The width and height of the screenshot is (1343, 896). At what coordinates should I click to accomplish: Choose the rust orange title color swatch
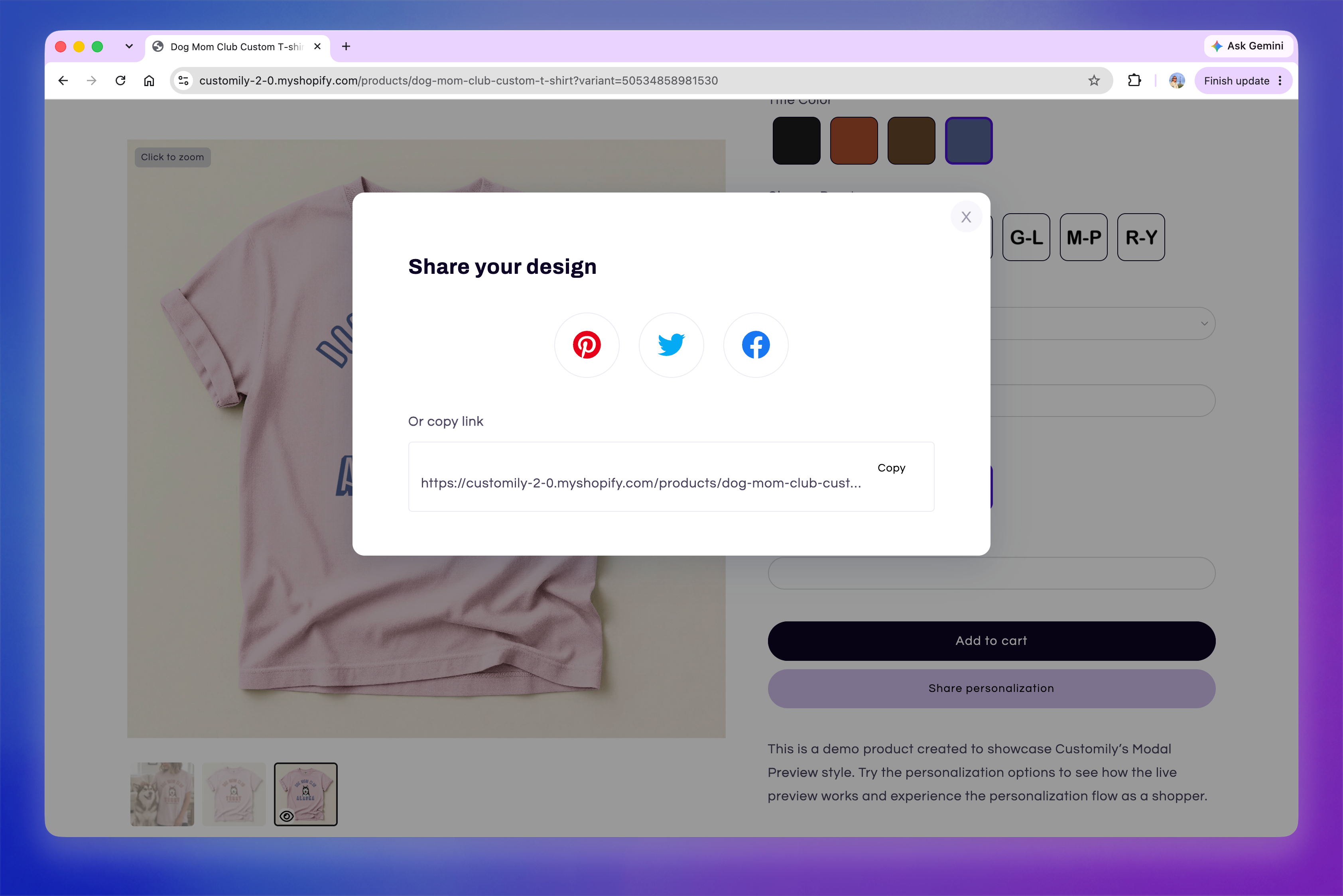click(854, 141)
